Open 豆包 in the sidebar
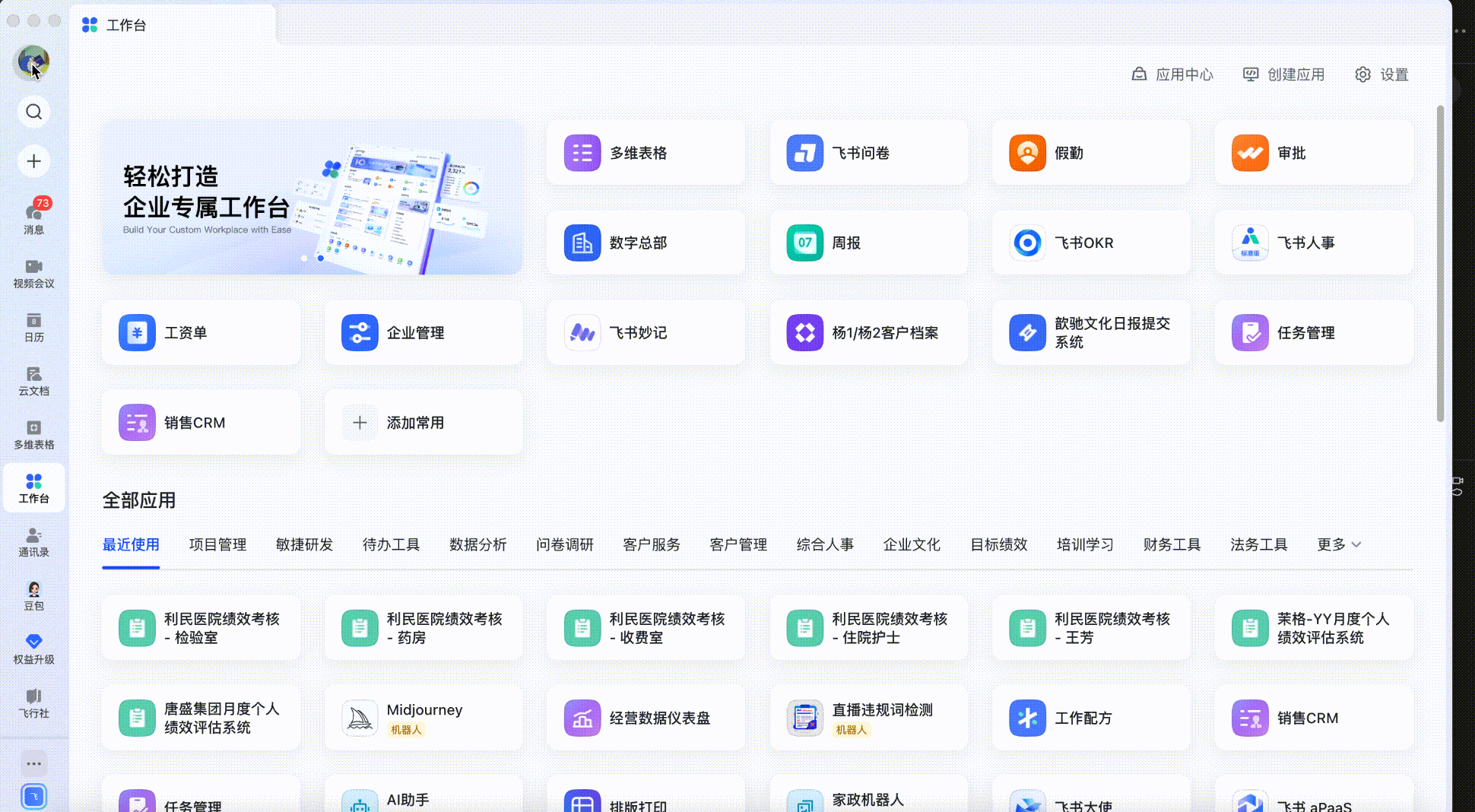Image resolution: width=1475 pixels, height=812 pixels. pos(33,597)
